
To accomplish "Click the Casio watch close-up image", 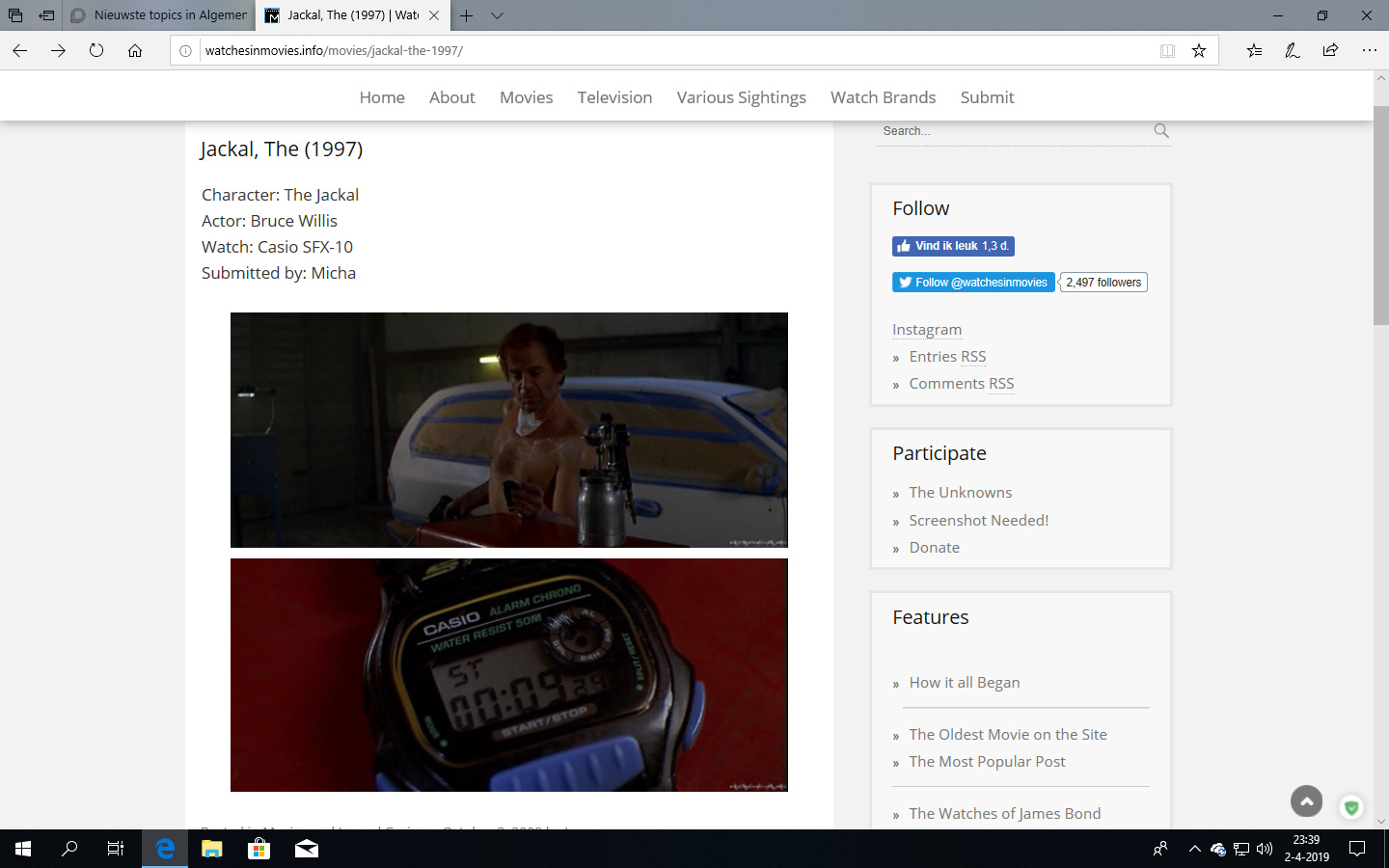I will (509, 675).
